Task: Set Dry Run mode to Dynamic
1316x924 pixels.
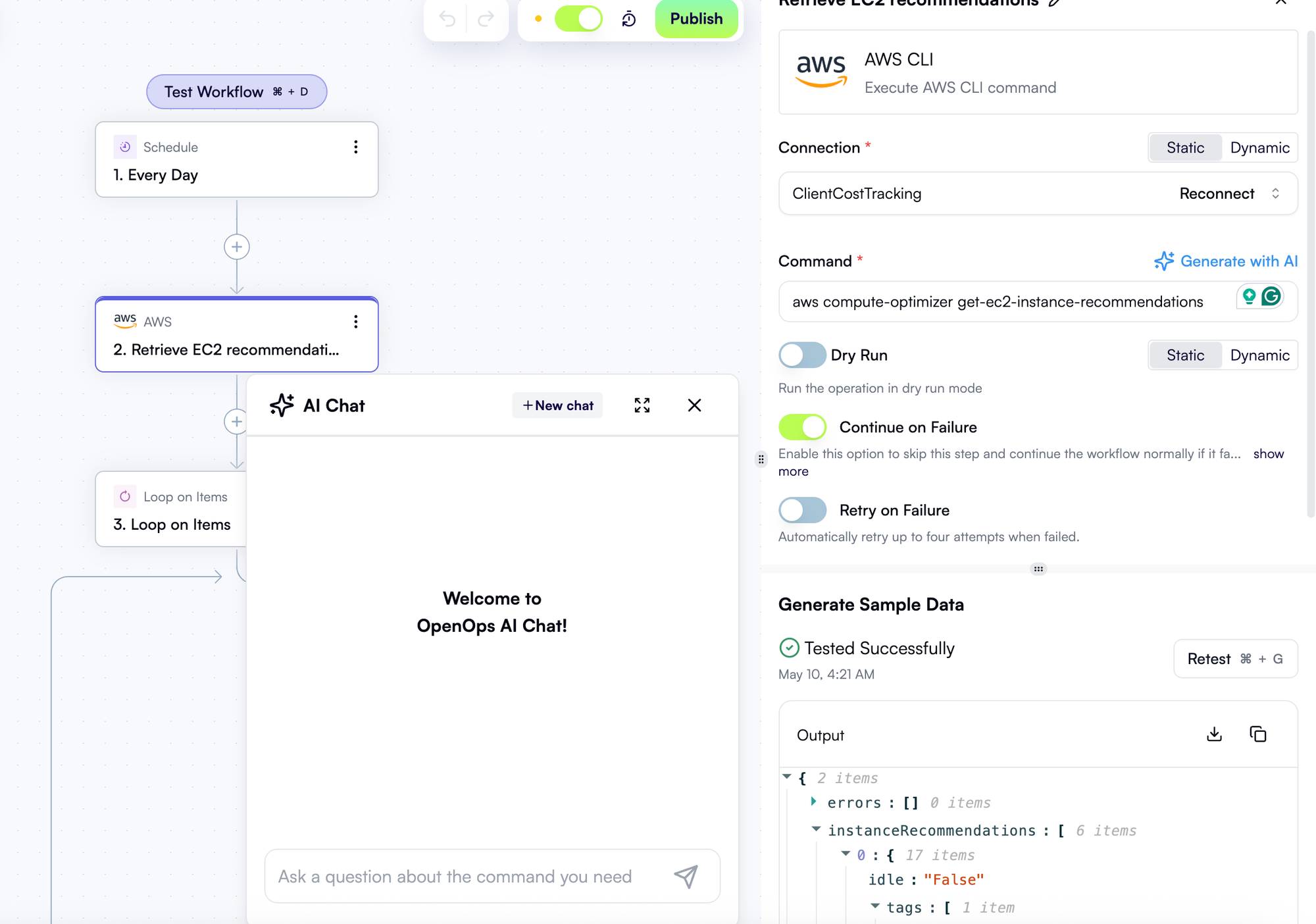Action: (1259, 355)
